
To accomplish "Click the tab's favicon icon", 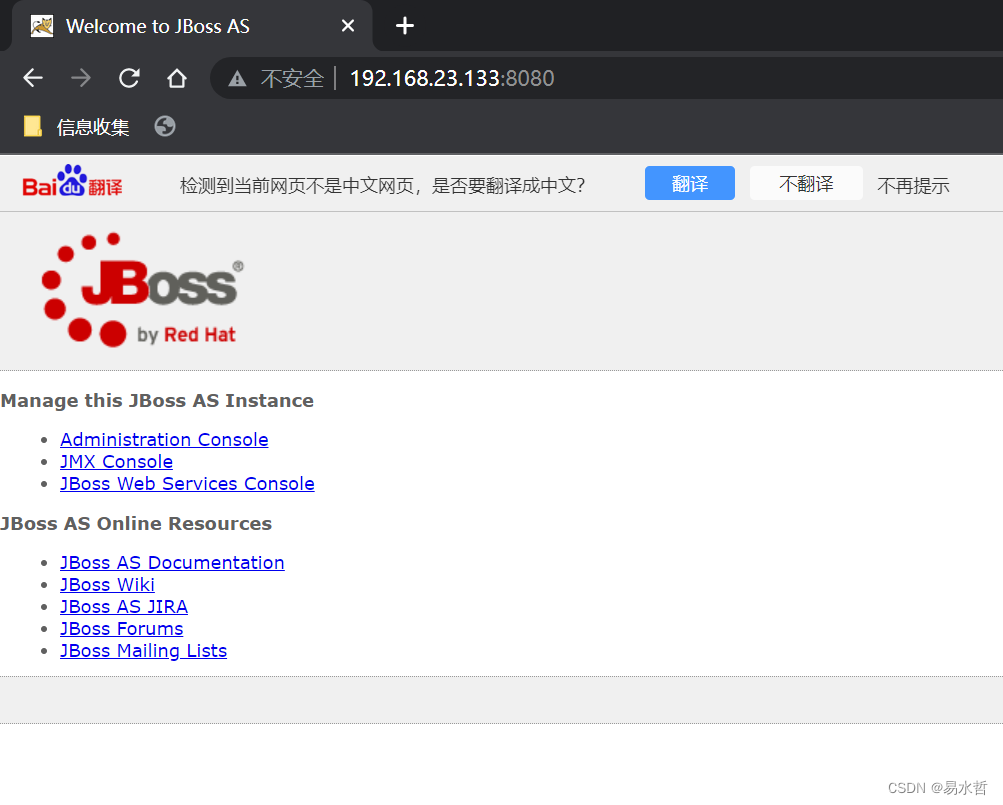I will pos(42,26).
